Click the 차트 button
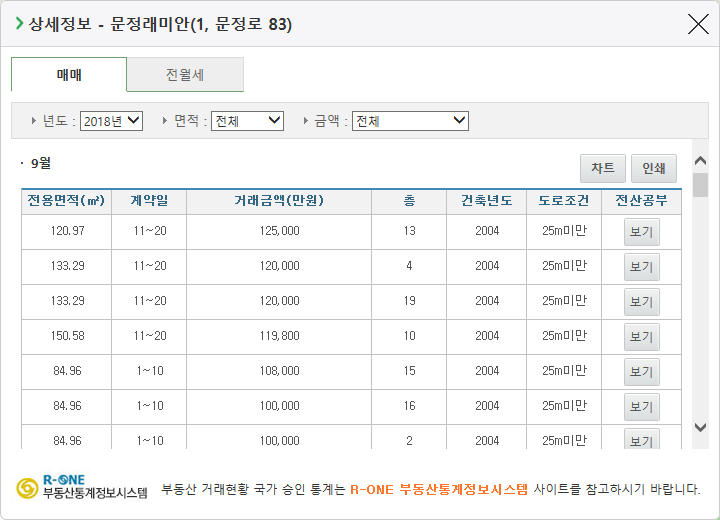This screenshot has width=720, height=520. click(x=603, y=168)
